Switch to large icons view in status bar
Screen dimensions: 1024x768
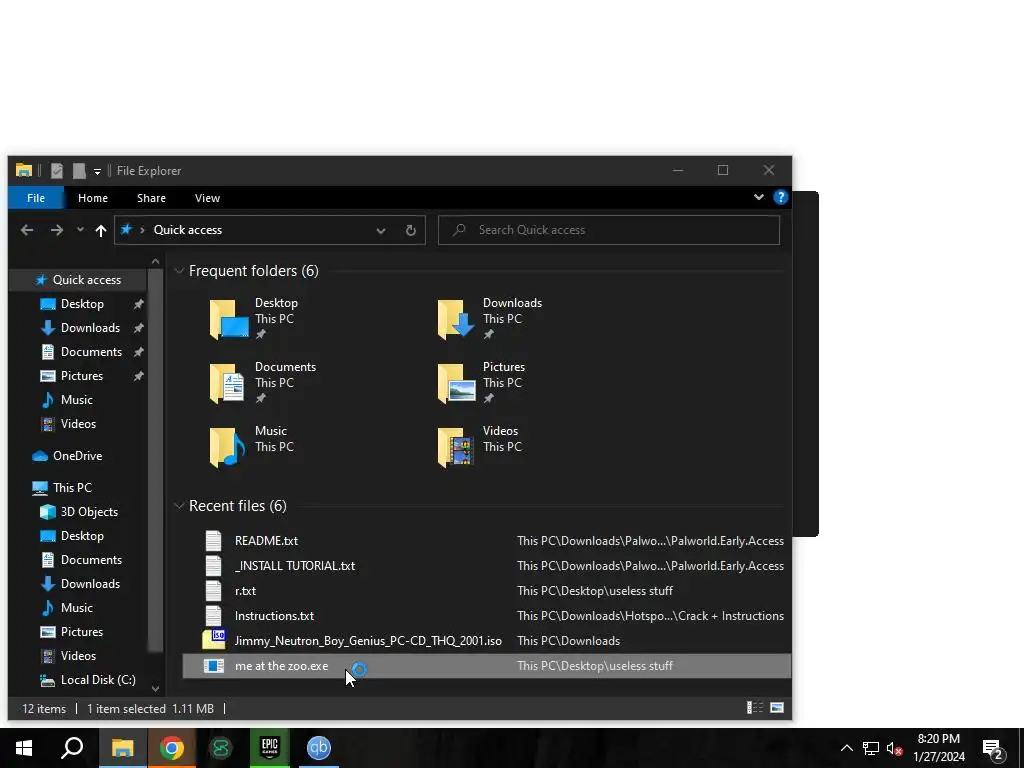pyautogui.click(x=777, y=708)
